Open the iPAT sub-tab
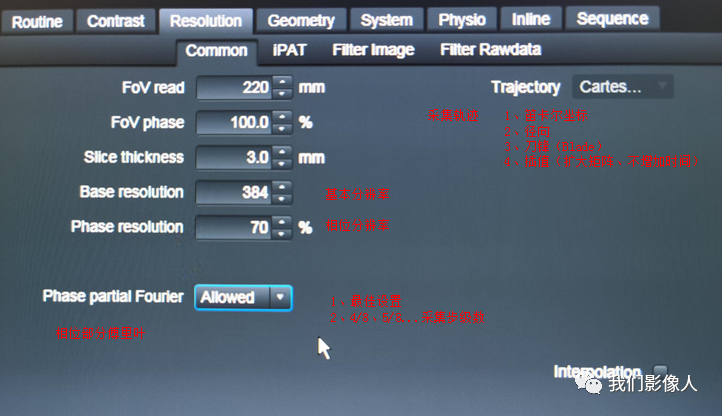The height and width of the screenshot is (416, 722). (x=289, y=50)
